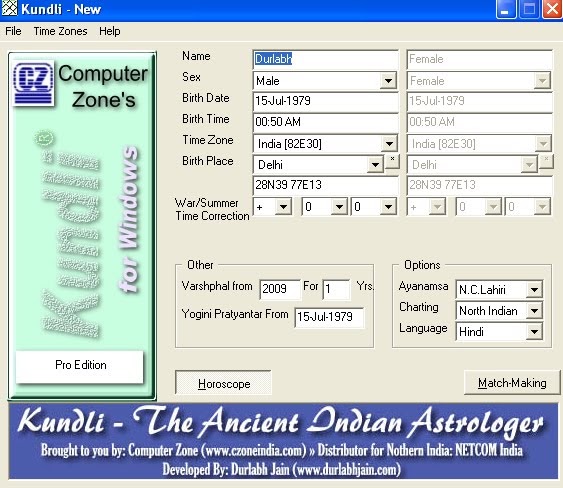Minimize the Kundli window

click(x=506, y=9)
